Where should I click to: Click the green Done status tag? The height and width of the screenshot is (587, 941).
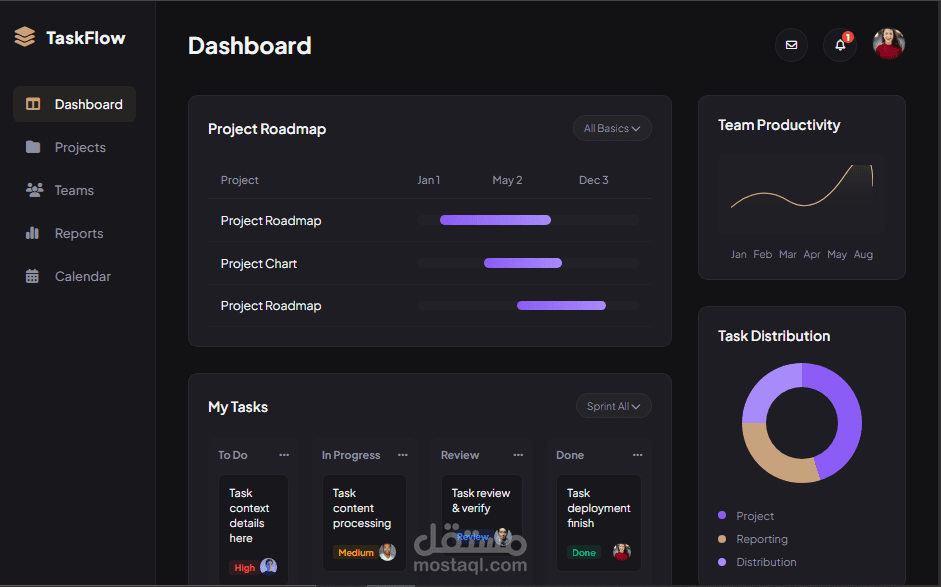583,552
